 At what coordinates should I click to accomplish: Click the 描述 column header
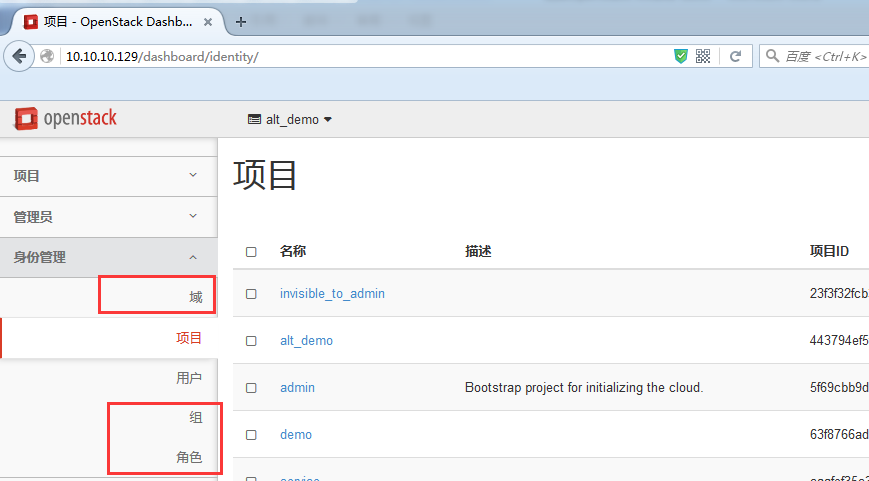point(478,251)
